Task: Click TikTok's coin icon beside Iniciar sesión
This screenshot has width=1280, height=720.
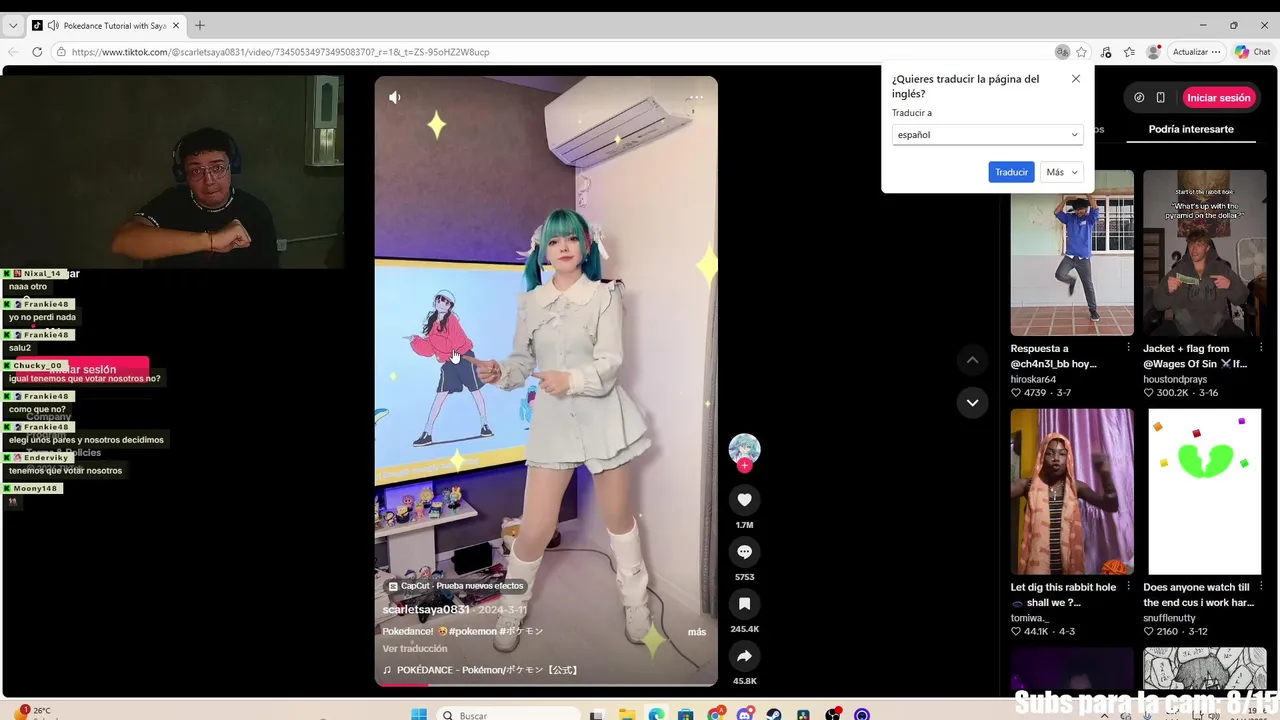Action: click(x=1139, y=98)
